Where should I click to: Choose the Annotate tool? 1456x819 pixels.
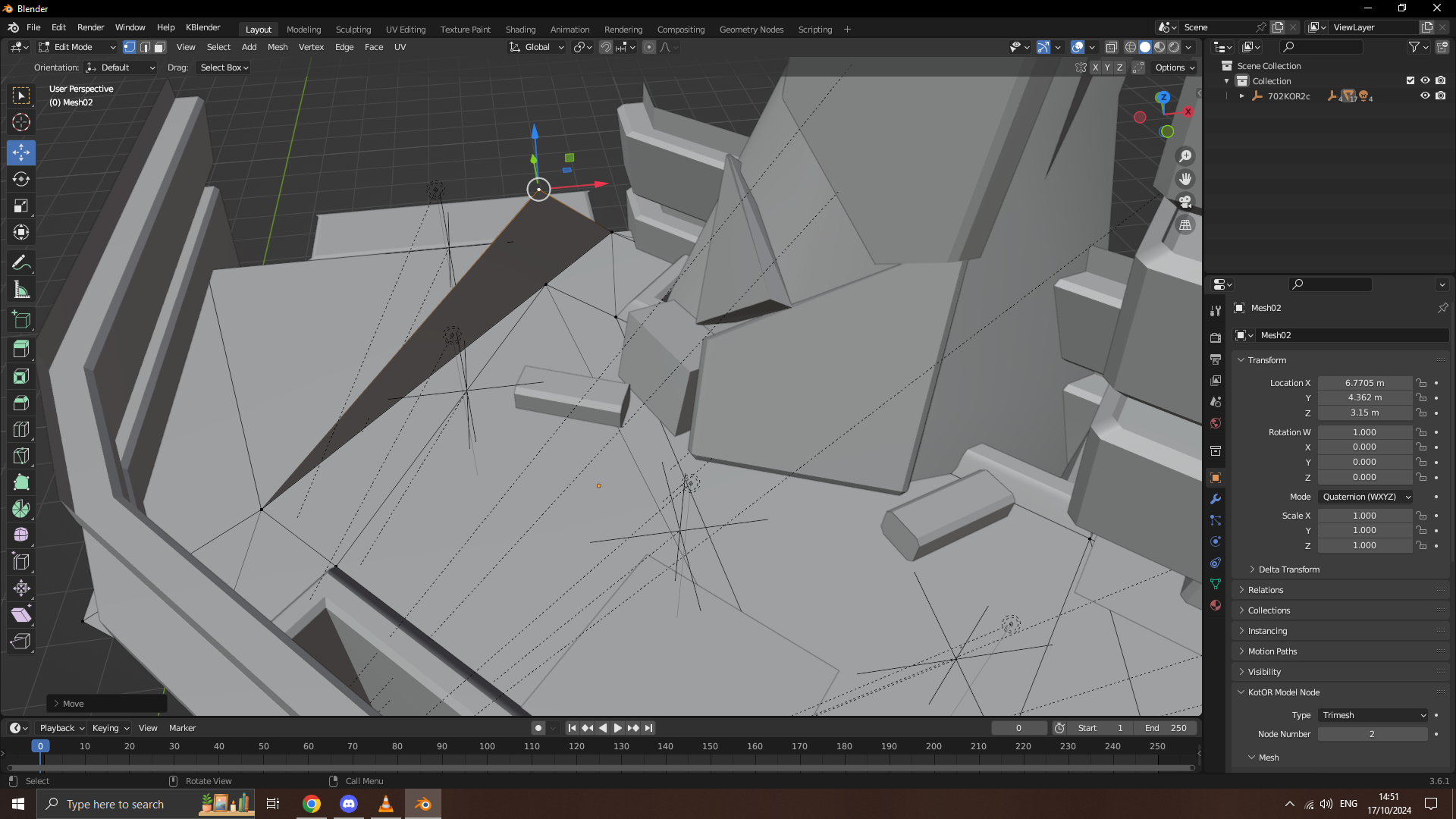pos(21,263)
